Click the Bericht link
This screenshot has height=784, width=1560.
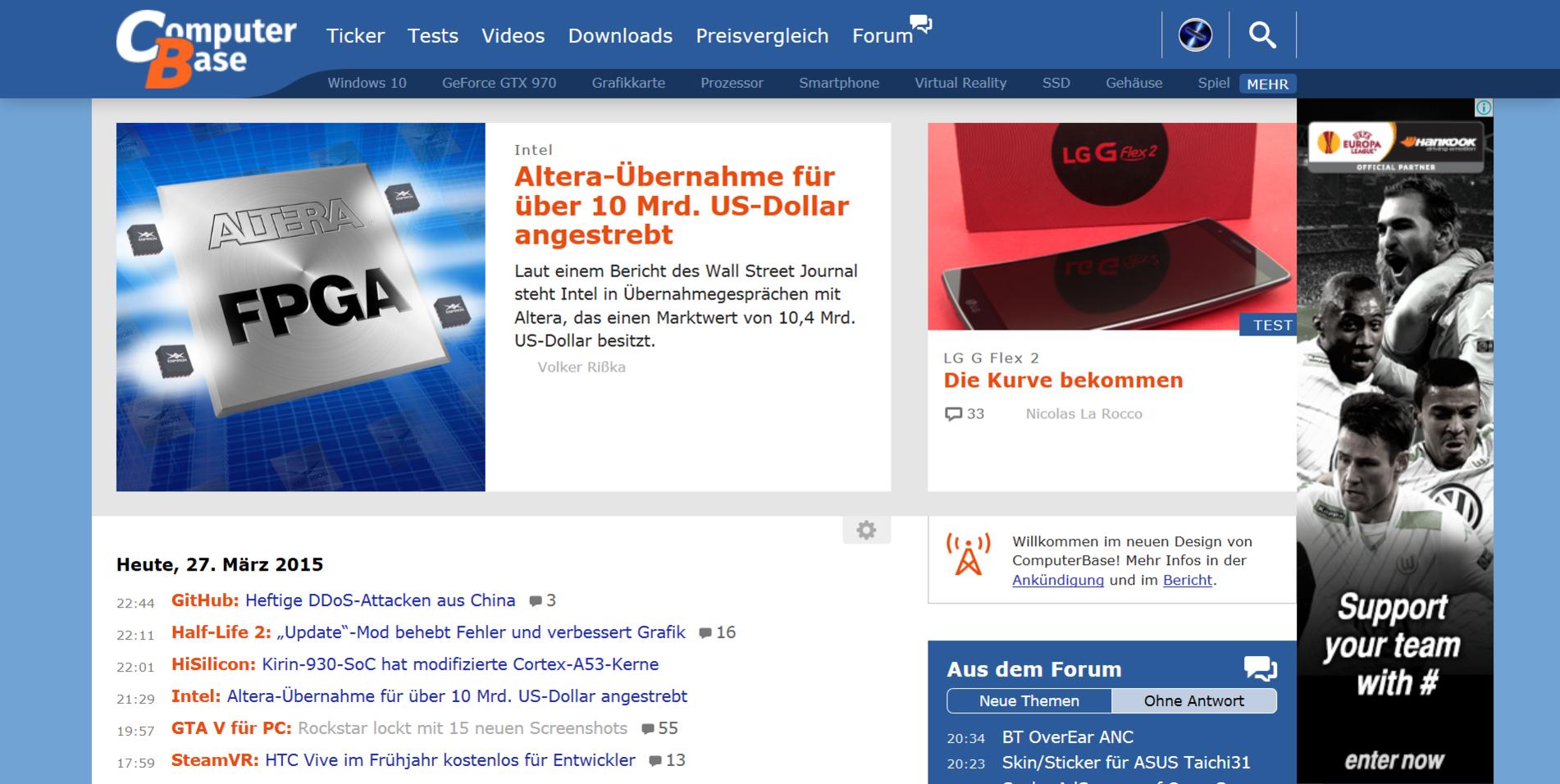click(x=1187, y=580)
